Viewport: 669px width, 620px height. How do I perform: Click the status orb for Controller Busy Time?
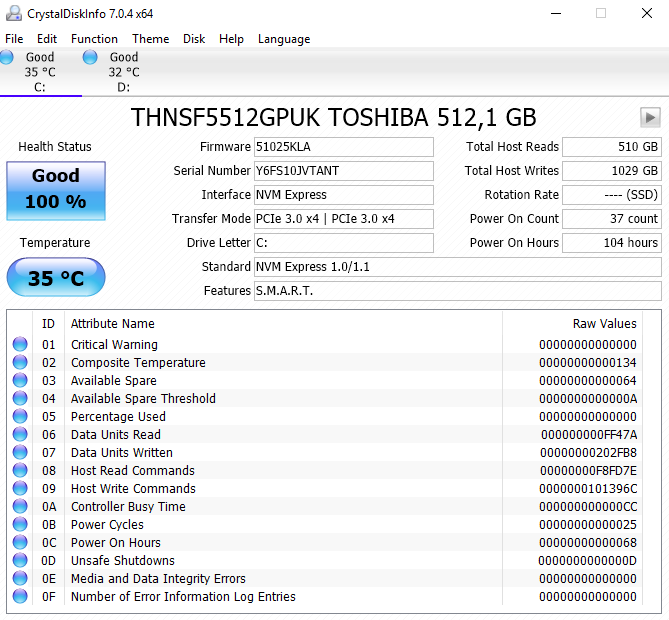(20, 506)
